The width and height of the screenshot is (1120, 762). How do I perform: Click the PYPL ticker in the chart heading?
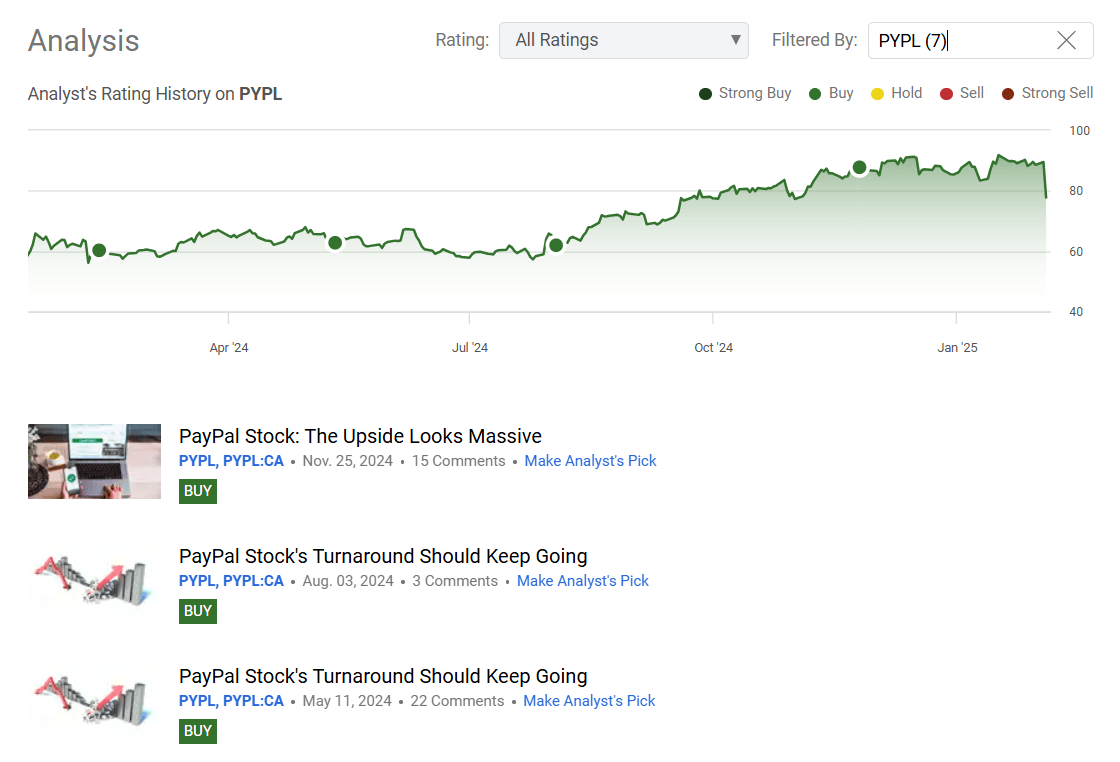pyautogui.click(x=263, y=93)
